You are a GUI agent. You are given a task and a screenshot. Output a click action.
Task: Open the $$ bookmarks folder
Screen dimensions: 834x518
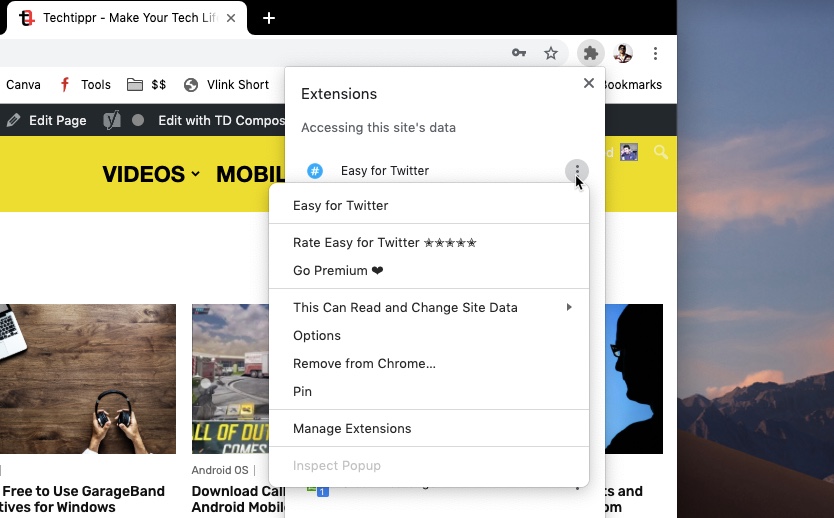tap(146, 85)
